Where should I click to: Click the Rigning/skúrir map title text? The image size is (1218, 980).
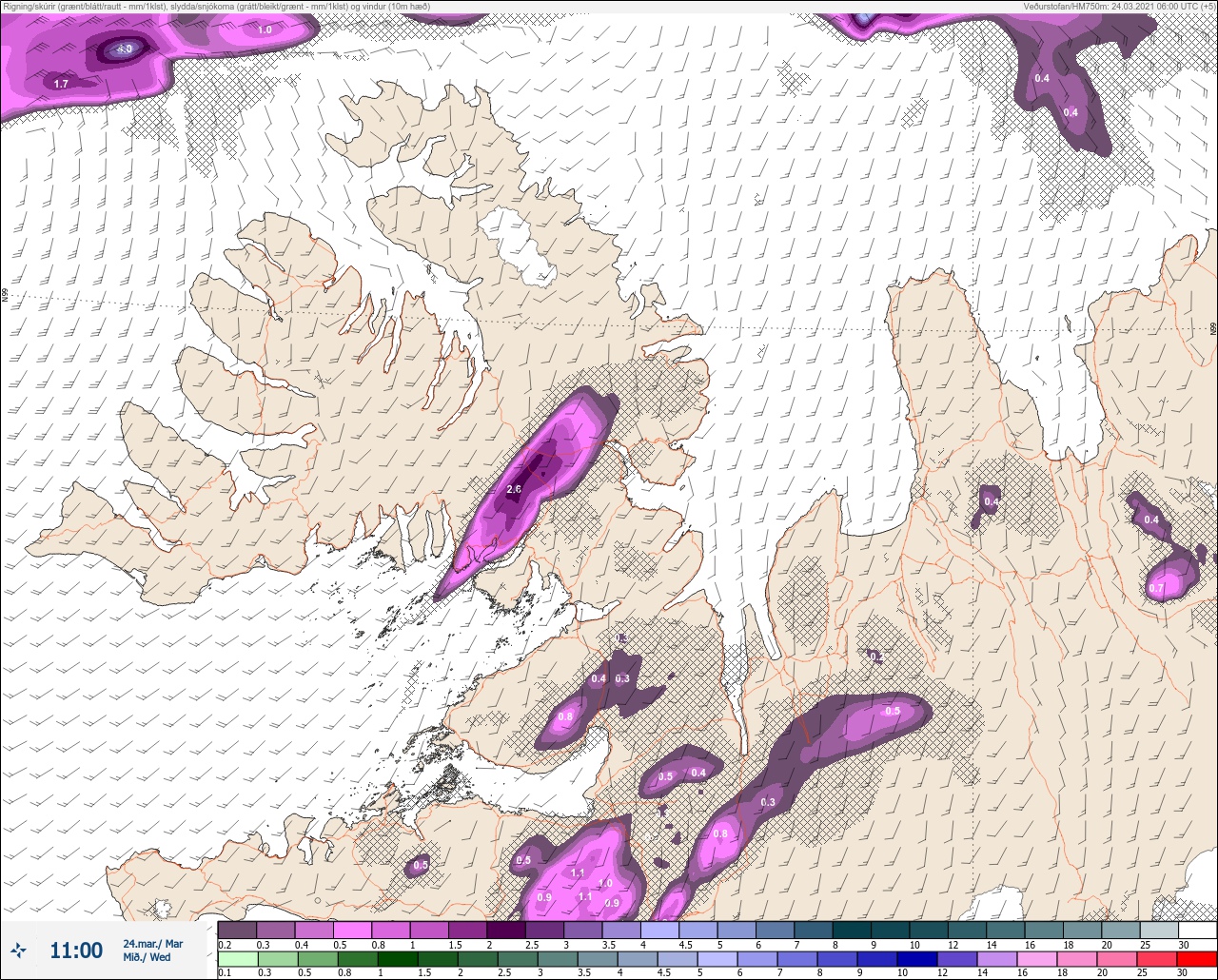point(216,7)
